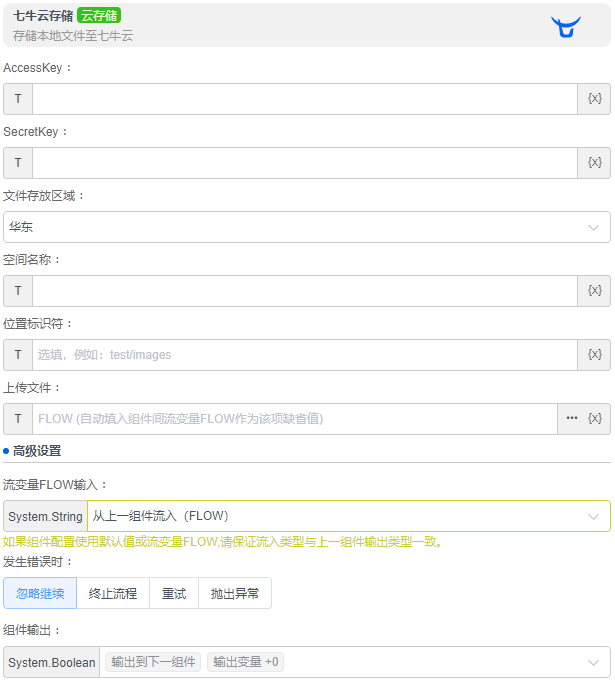The image size is (615, 682).
Task: Click the T type icon for 空间名称 field
Action: coord(18,291)
